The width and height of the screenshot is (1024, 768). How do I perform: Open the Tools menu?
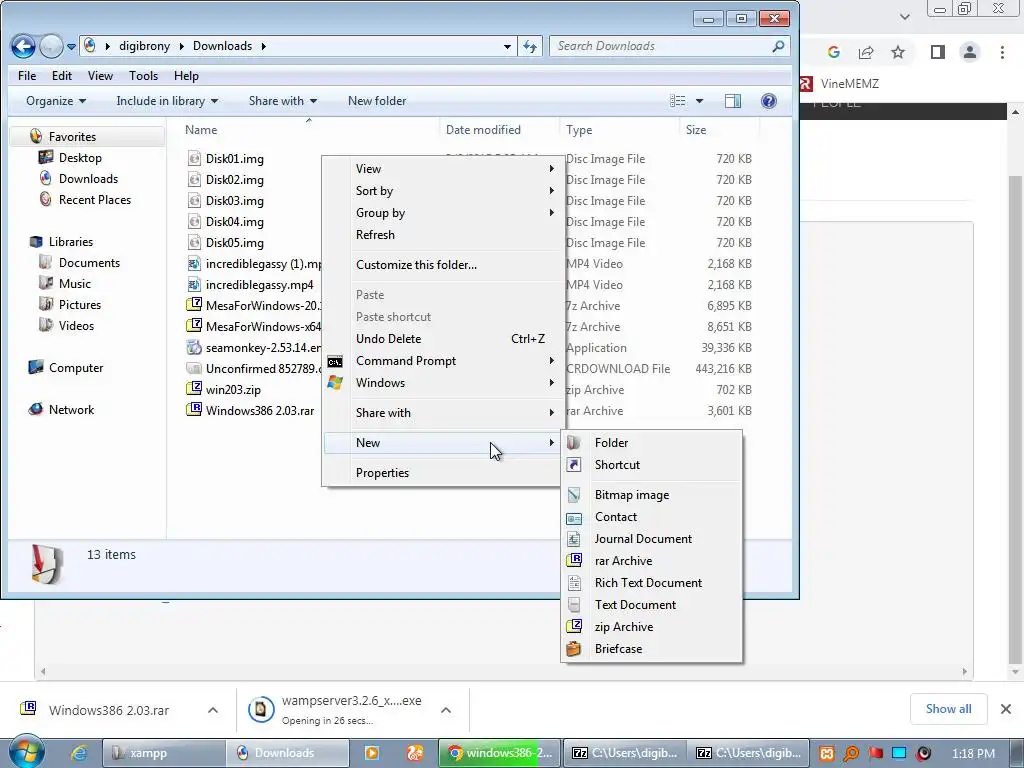[x=144, y=76]
